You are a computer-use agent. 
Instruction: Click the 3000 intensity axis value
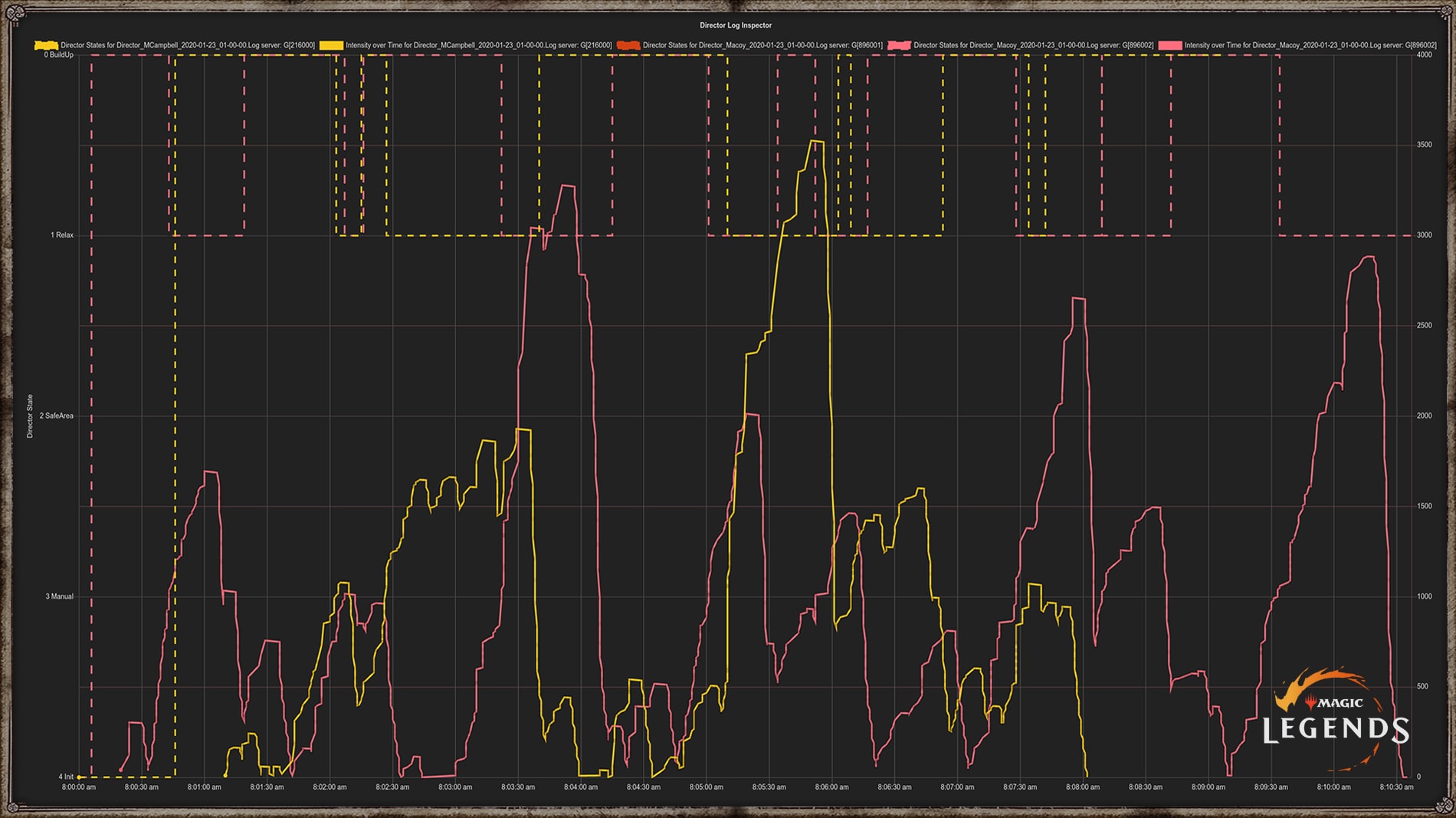point(1425,235)
